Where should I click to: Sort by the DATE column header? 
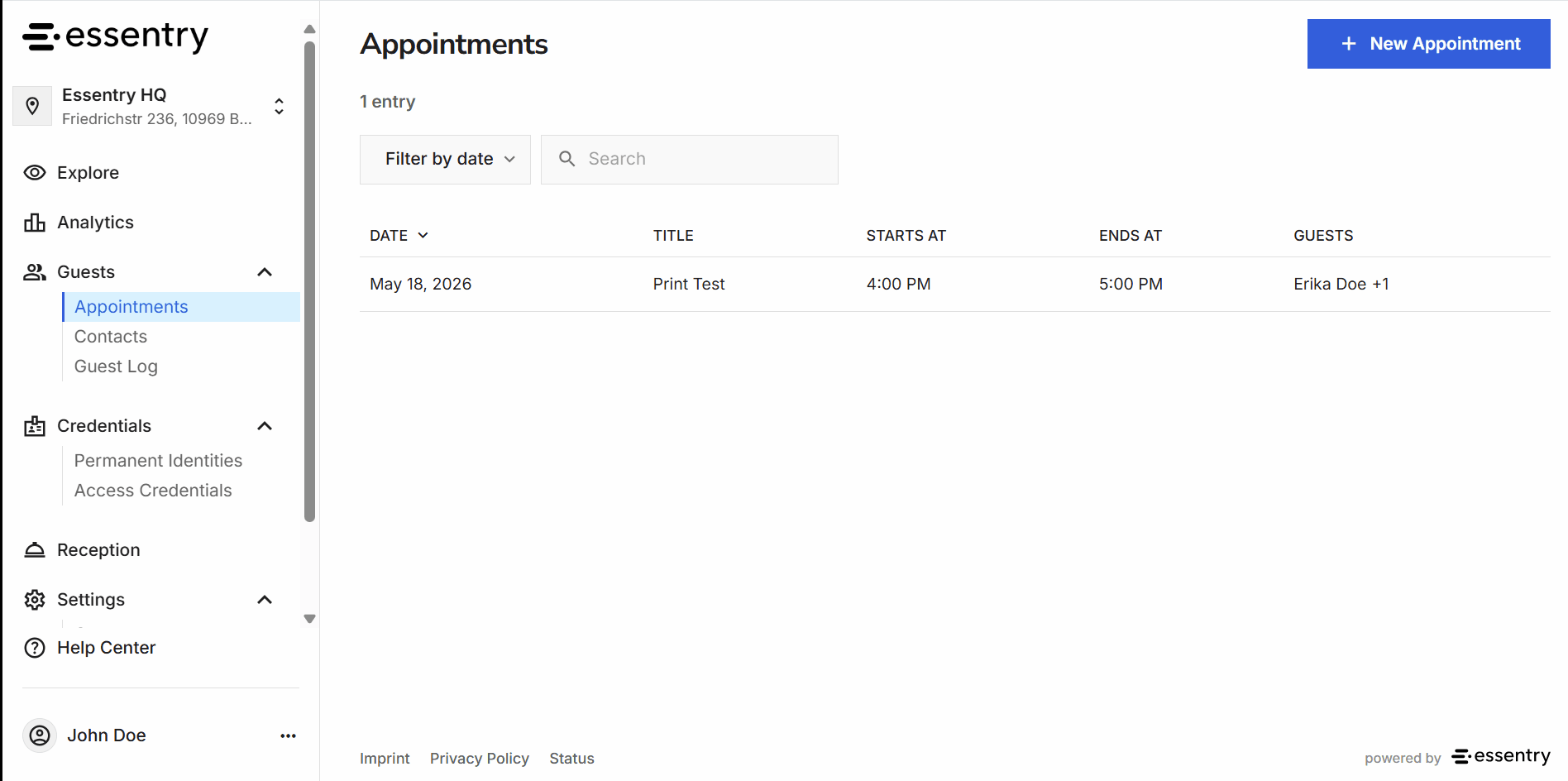(399, 236)
